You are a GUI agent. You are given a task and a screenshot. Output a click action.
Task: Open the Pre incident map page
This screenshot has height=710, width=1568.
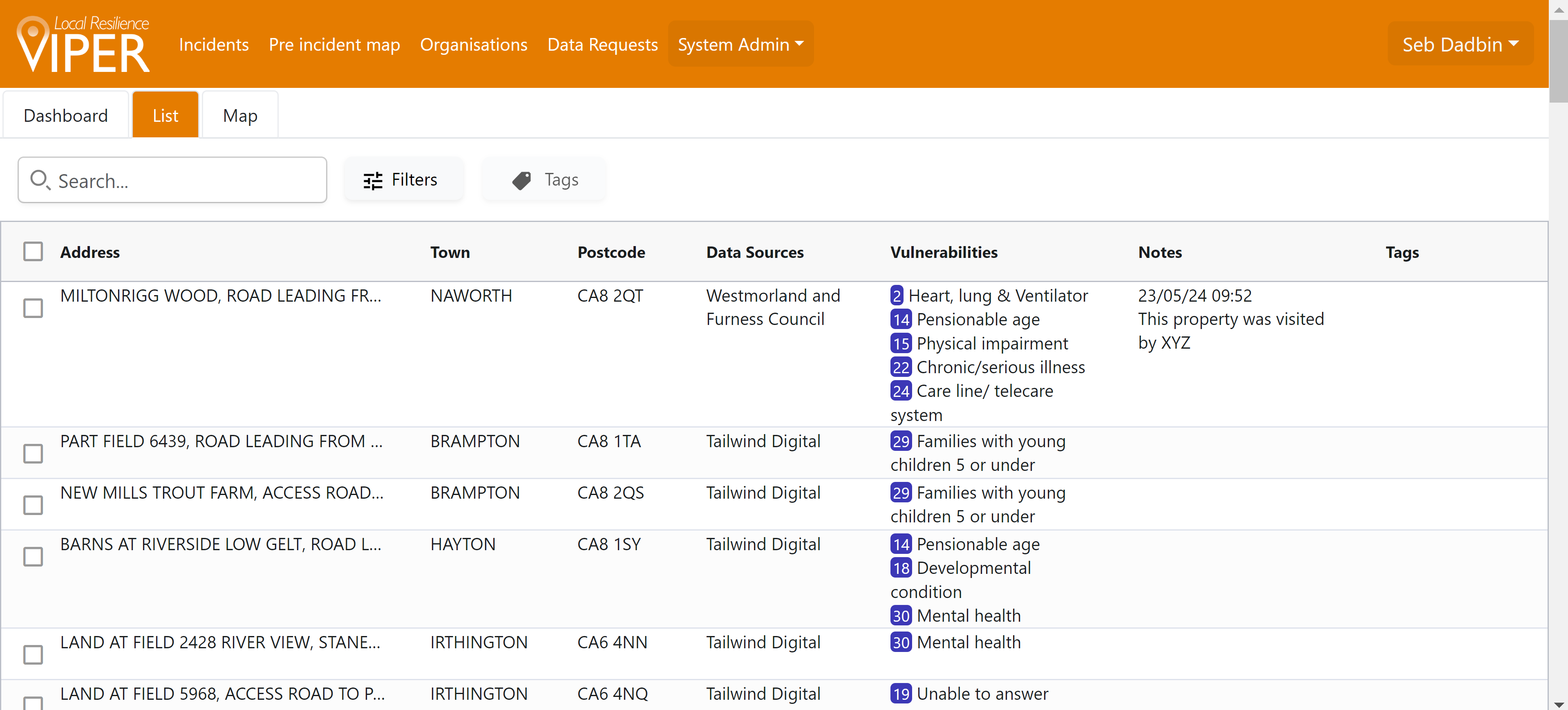pos(334,45)
